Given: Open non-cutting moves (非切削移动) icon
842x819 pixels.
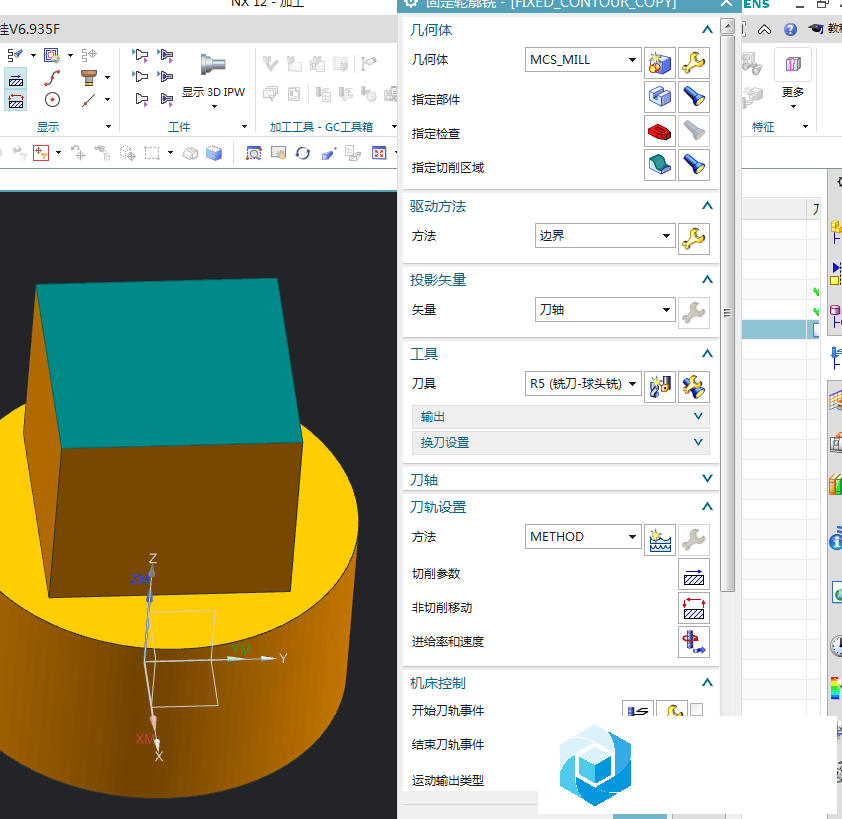Looking at the screenshot, I should [694, 608].
